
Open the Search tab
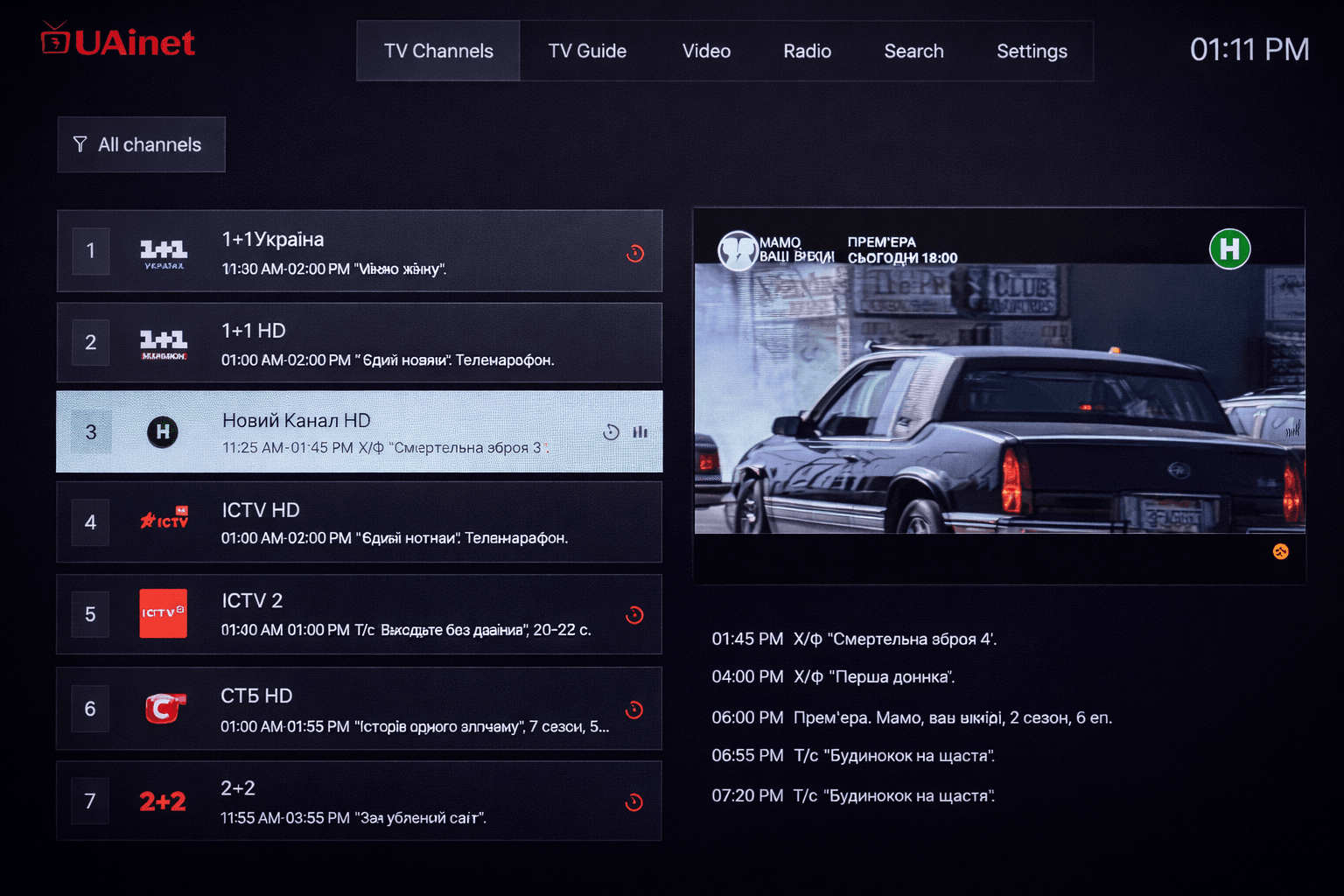pyautogui.click(x=913, y=51)
